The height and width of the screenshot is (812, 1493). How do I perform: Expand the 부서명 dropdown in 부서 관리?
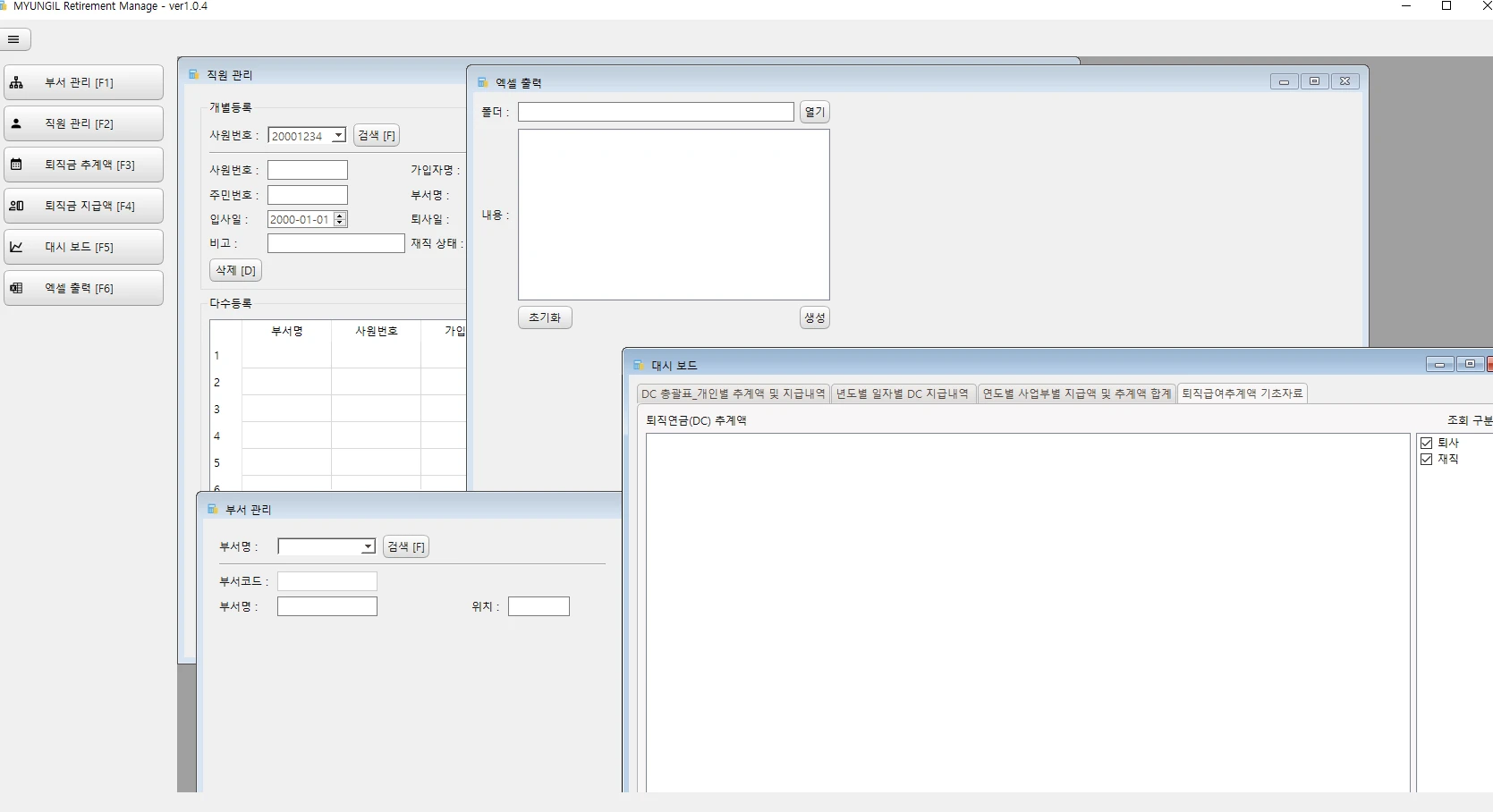tap(368, 546)
